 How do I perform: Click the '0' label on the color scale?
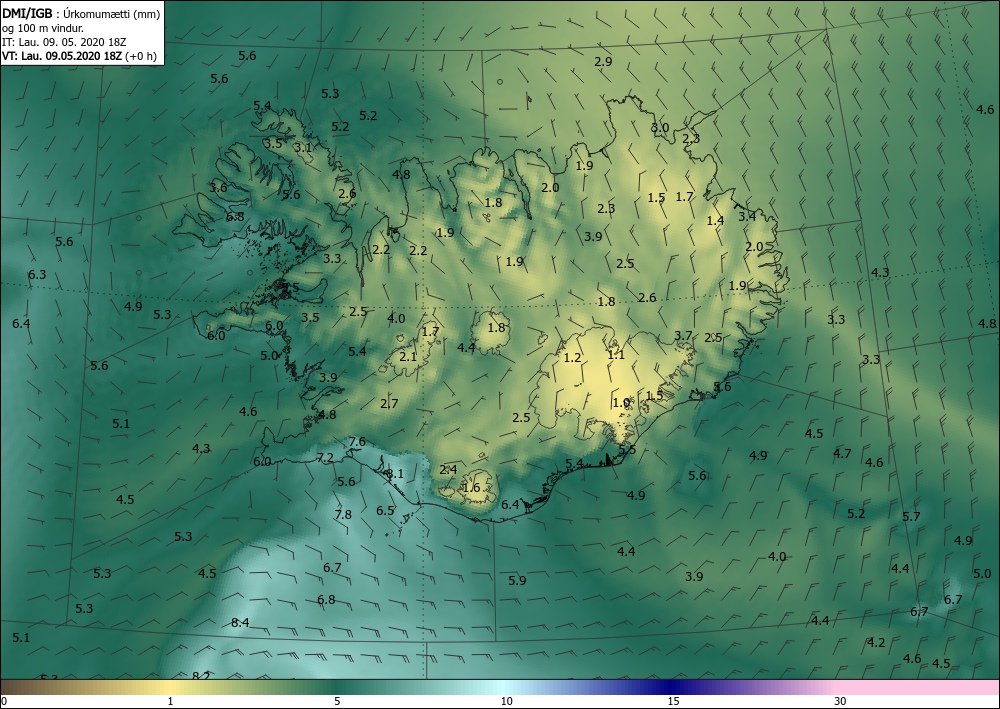tap(4, 701)
